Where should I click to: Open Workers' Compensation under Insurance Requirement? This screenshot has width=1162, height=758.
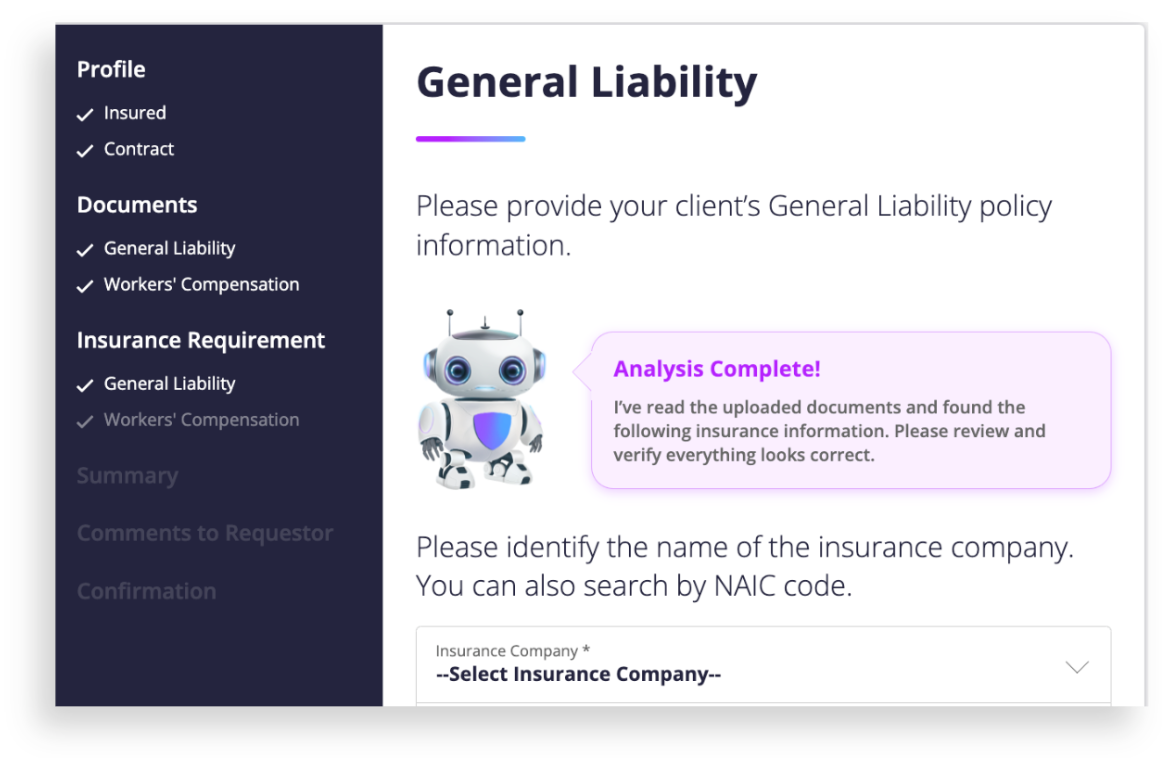pyautogui.click(x=201, y=420)
